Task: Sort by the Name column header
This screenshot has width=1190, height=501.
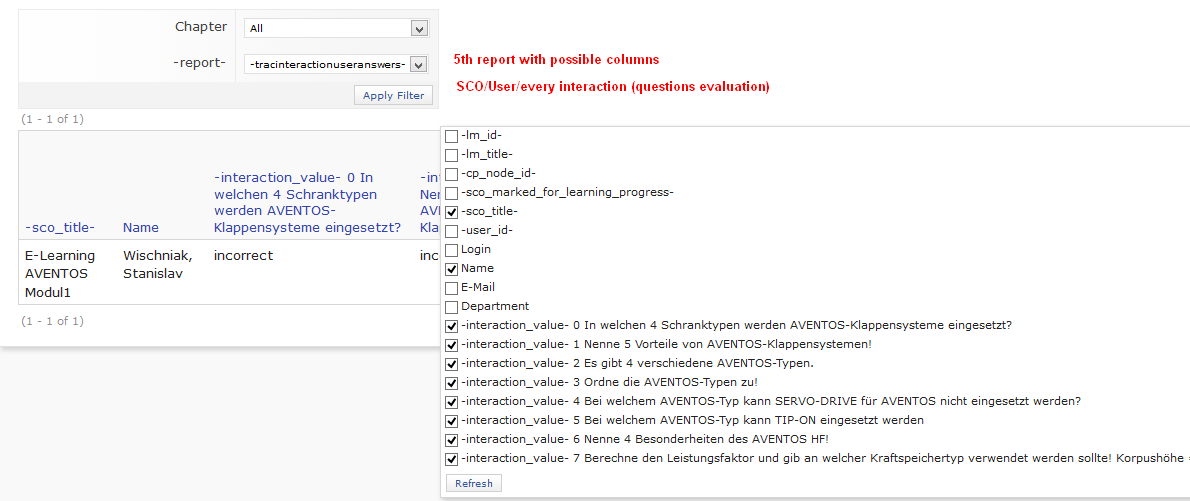Action: (141, 228)
